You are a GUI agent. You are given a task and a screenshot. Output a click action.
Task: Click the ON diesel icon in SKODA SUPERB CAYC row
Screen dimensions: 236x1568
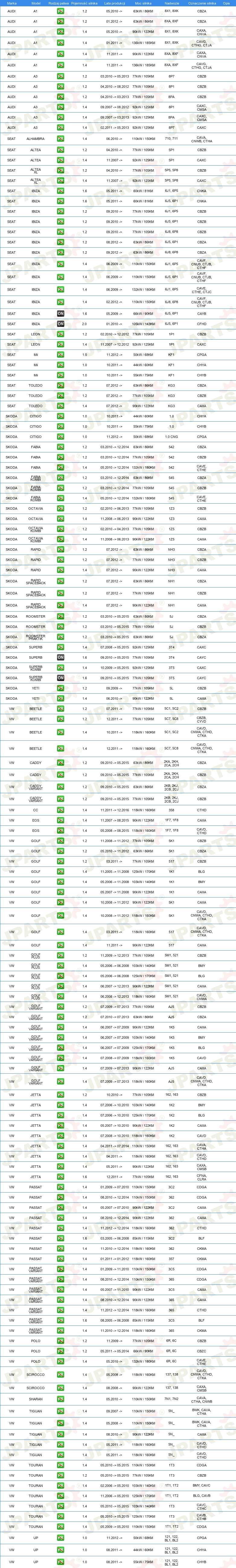coord(60,657)
